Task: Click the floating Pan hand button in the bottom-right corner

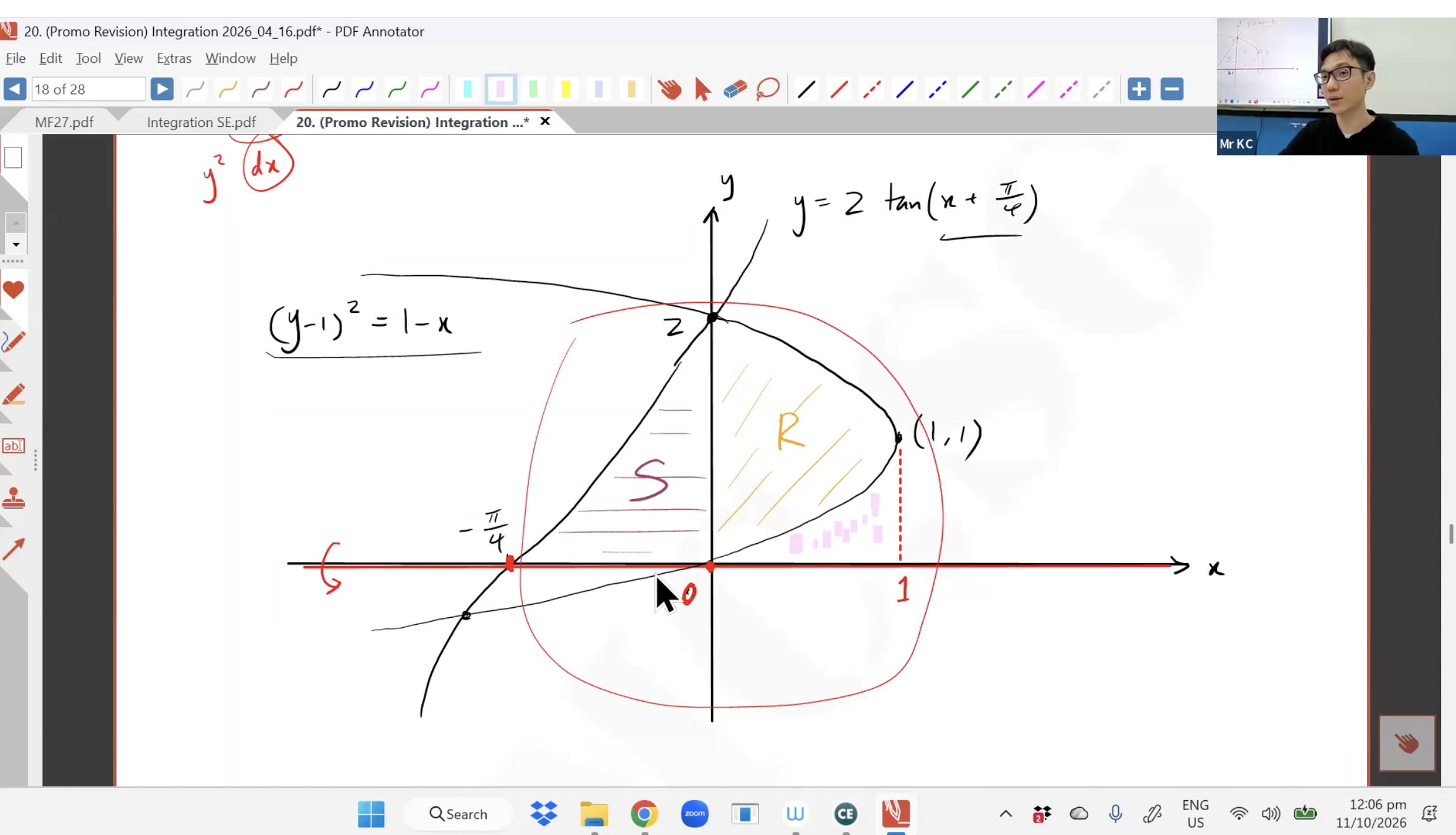Action: [1407, 743]
